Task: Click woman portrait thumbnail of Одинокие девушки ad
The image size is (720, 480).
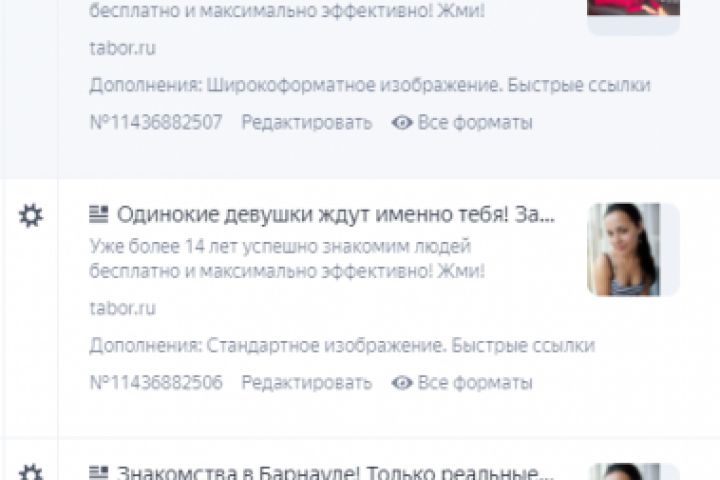Action: point(633,249)
